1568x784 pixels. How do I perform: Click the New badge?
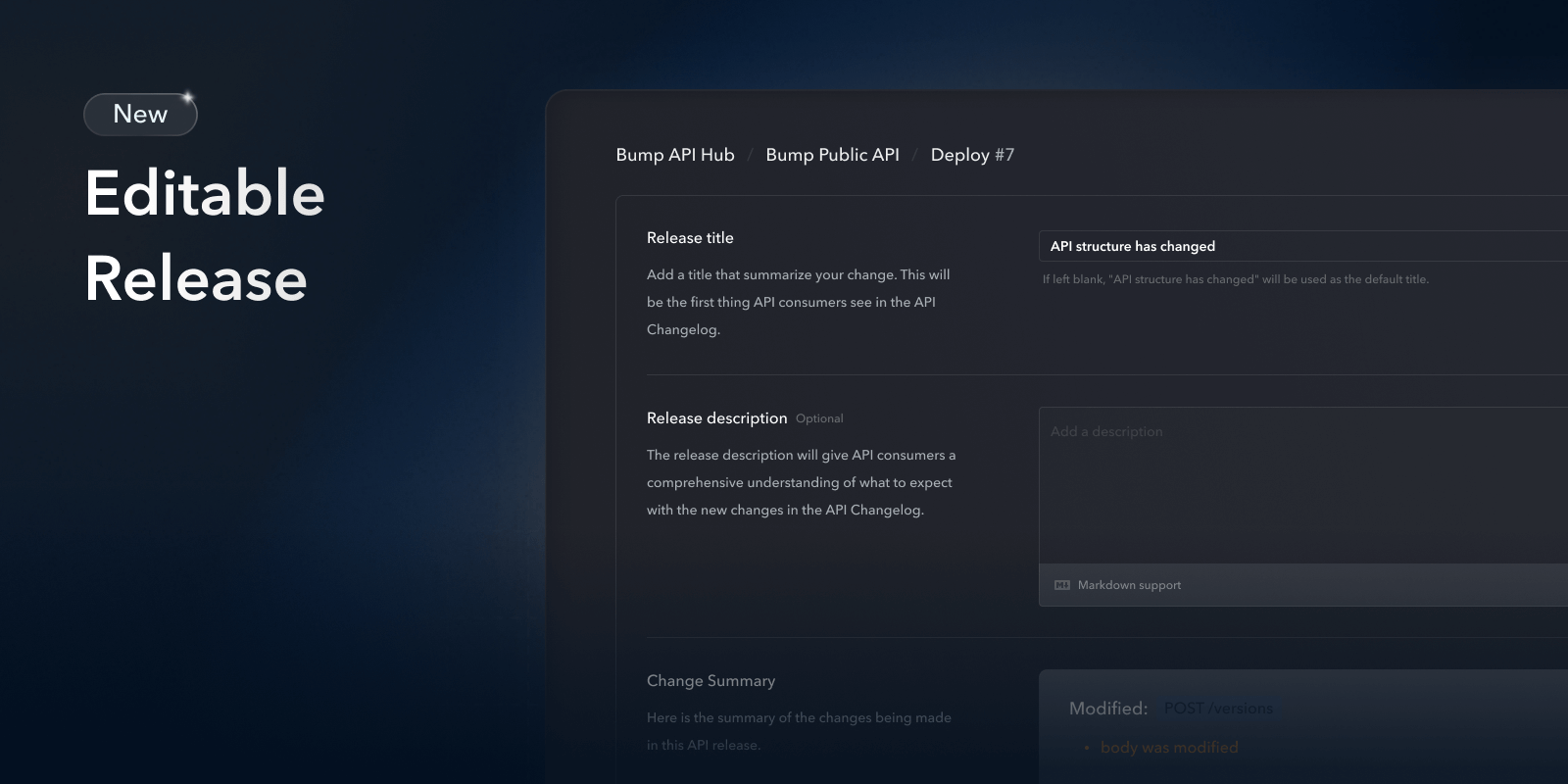pos(140,115)
